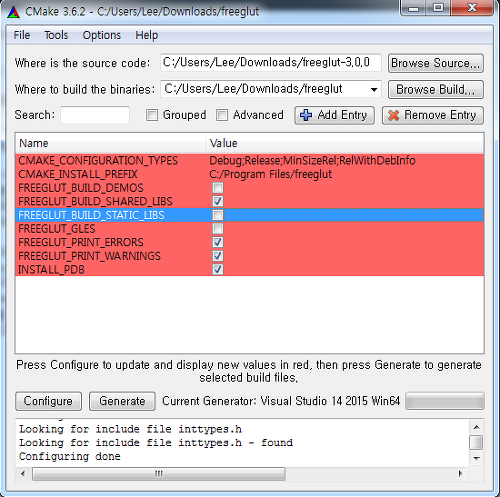Select the CMAKE_CONFIGURATION_TYPES row name
This screenshot has height=497, width=500.
pos(98,161)
